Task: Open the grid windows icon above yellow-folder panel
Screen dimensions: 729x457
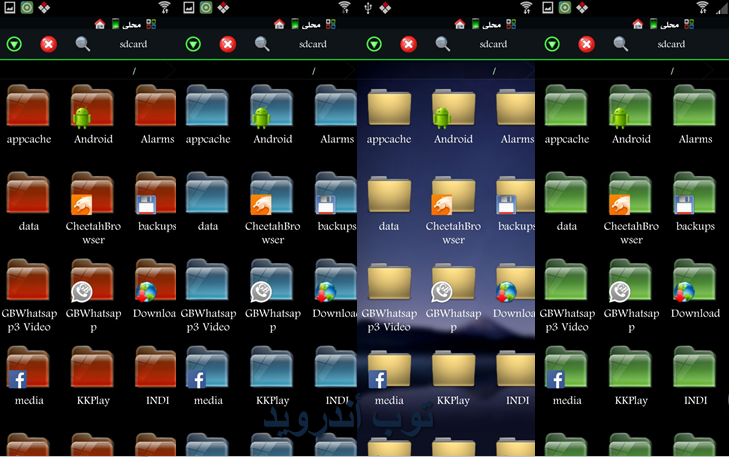Action: coord(511,24)
